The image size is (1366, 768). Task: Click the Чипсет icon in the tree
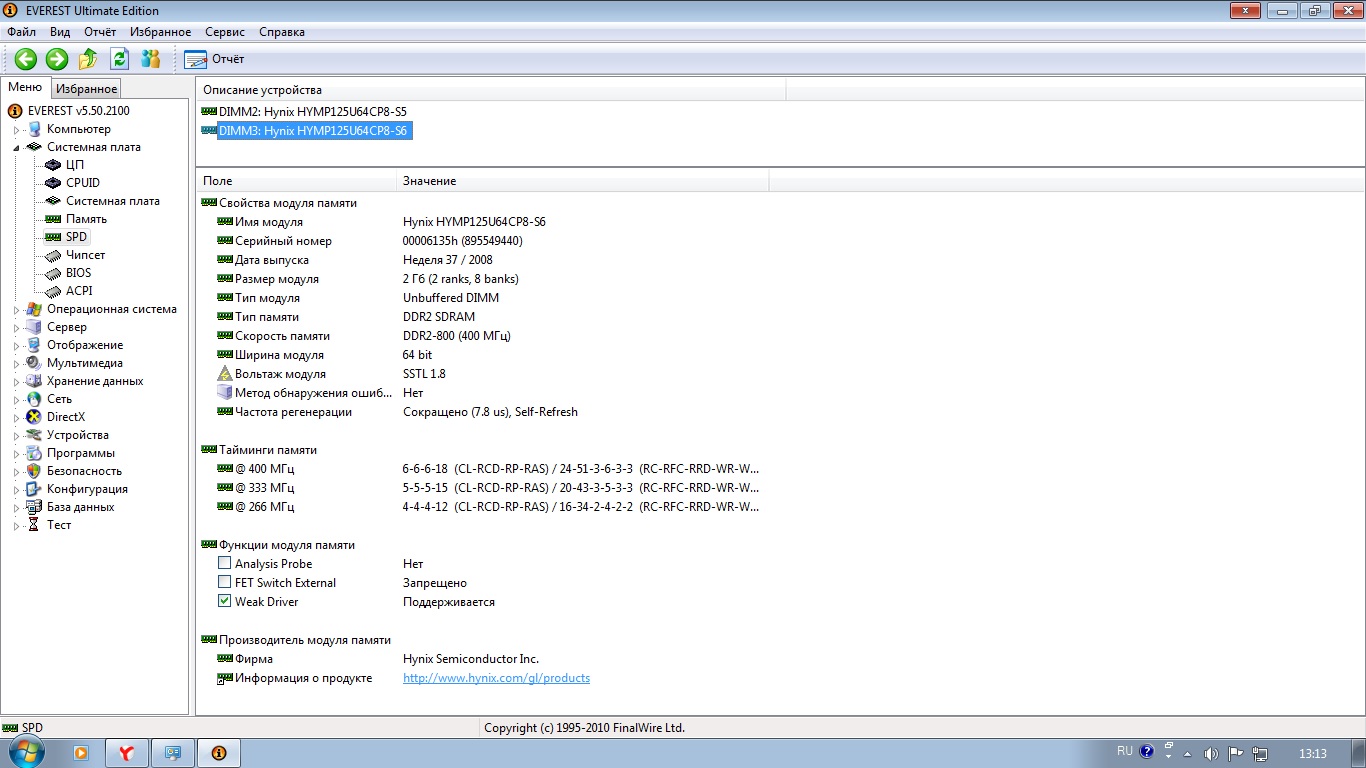[53, 255]
